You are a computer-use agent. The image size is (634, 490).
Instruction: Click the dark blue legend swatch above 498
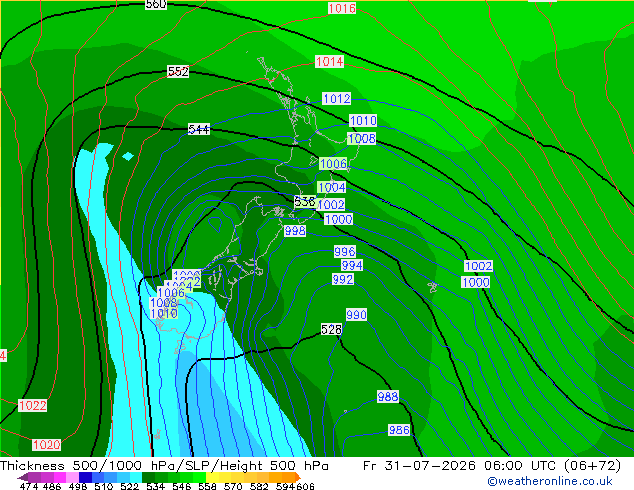coord(85,477)
